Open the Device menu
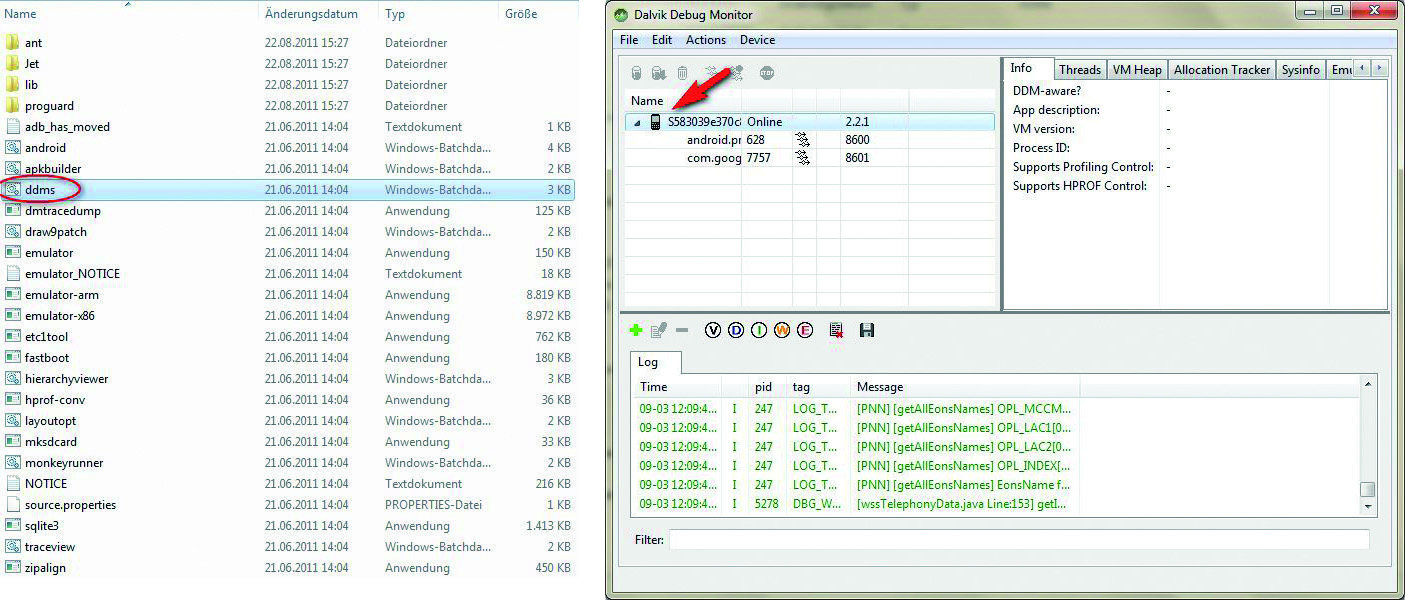Viewport: 1405px width, 600px height. click(757, 40)
